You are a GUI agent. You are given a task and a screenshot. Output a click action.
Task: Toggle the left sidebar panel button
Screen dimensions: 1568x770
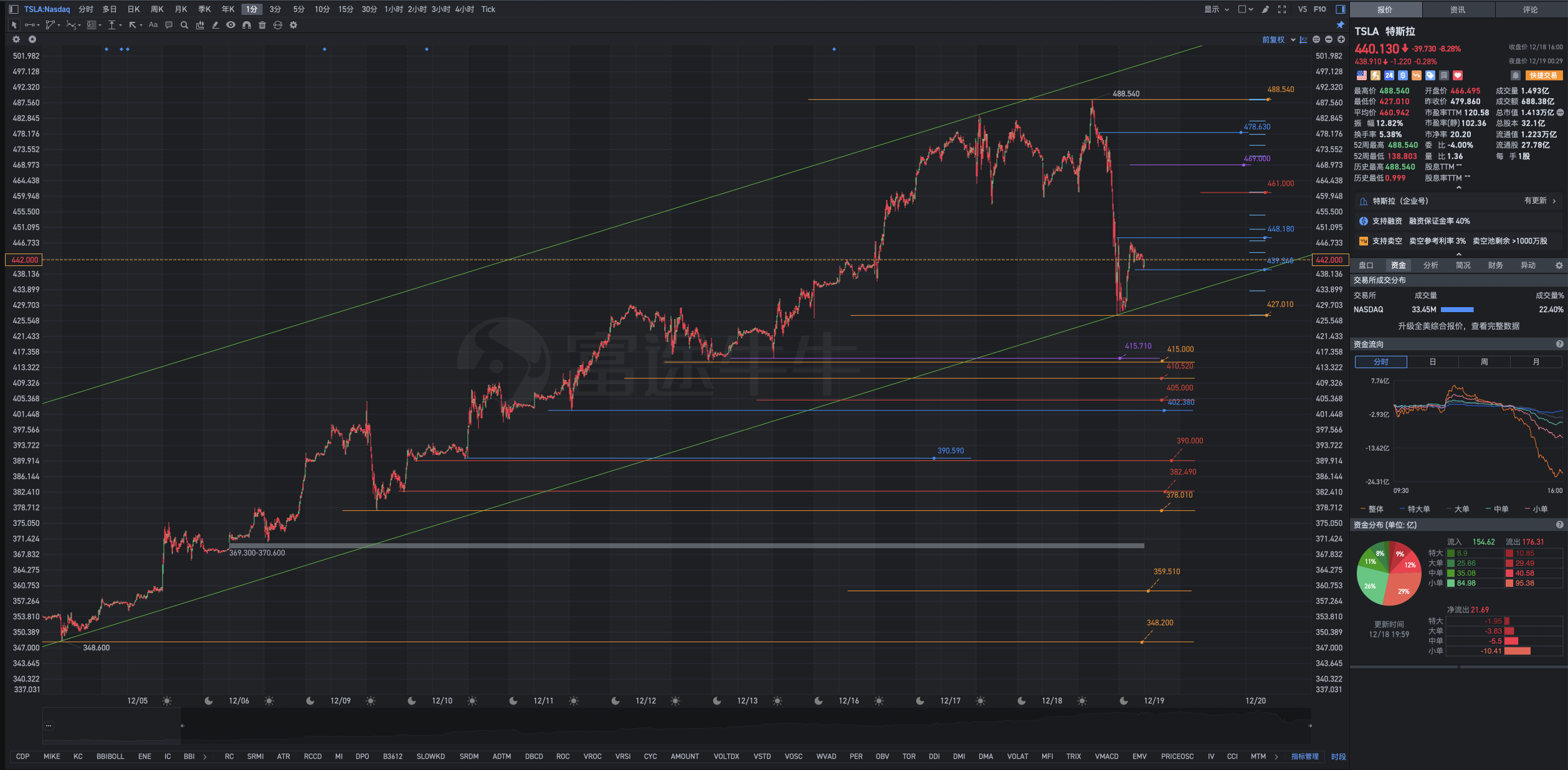click(x=13, y=9)
